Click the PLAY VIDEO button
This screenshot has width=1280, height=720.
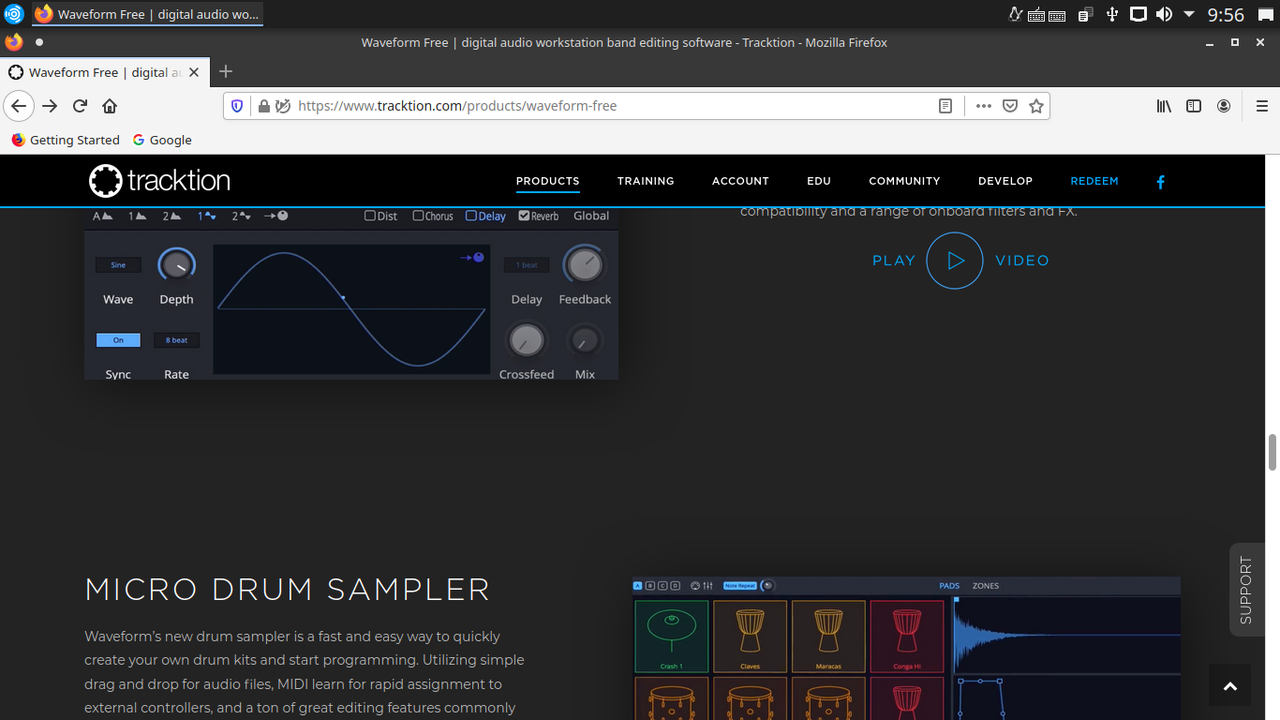(955, 260)
